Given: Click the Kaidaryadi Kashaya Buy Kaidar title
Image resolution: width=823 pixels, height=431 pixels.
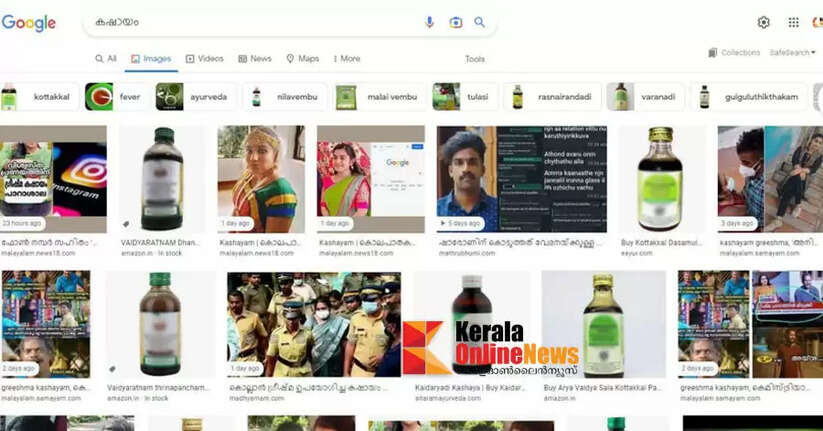Looking at the screenshot, I should 470,388.
